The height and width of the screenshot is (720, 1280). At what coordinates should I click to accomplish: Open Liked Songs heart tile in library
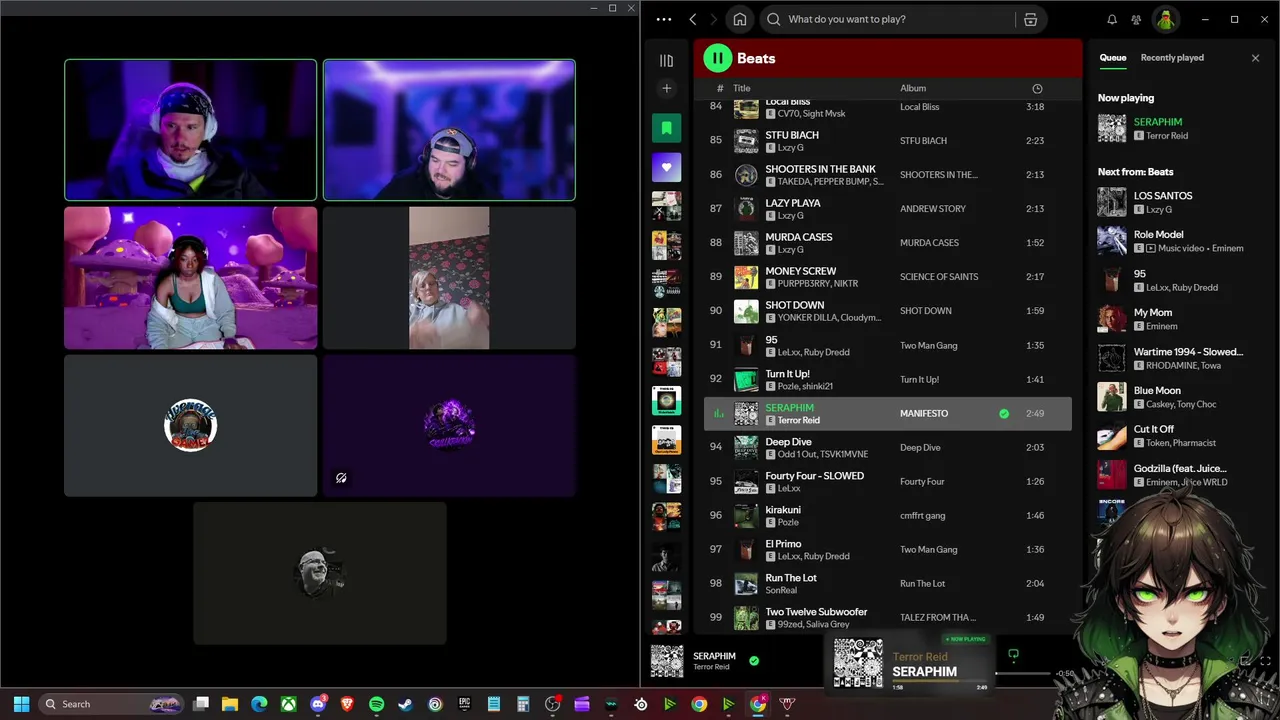tap(667, 167)
